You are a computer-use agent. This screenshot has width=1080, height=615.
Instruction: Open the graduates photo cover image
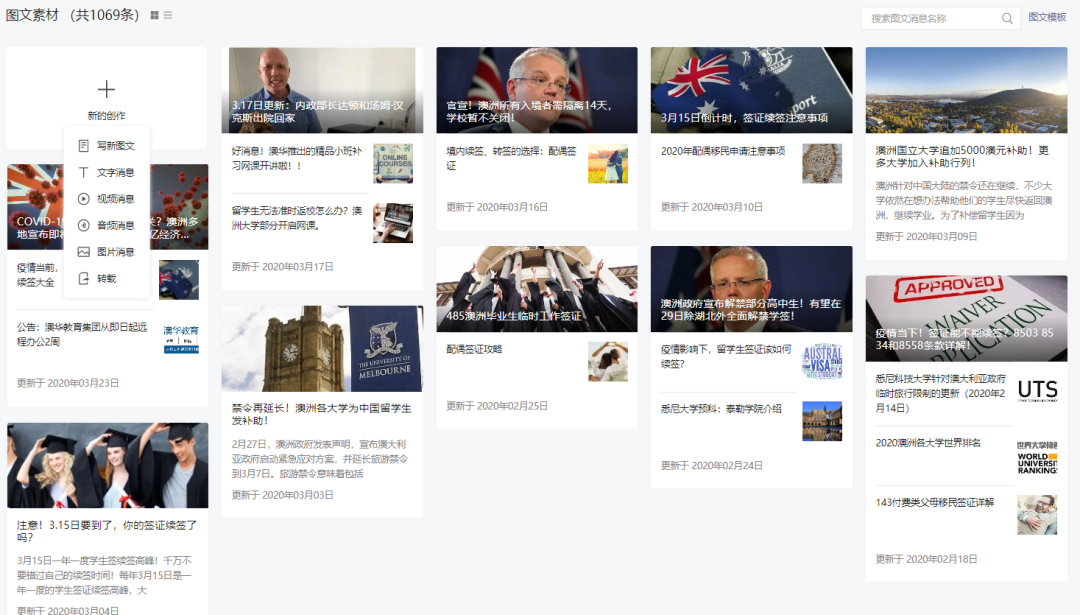[x=107, y=466]
